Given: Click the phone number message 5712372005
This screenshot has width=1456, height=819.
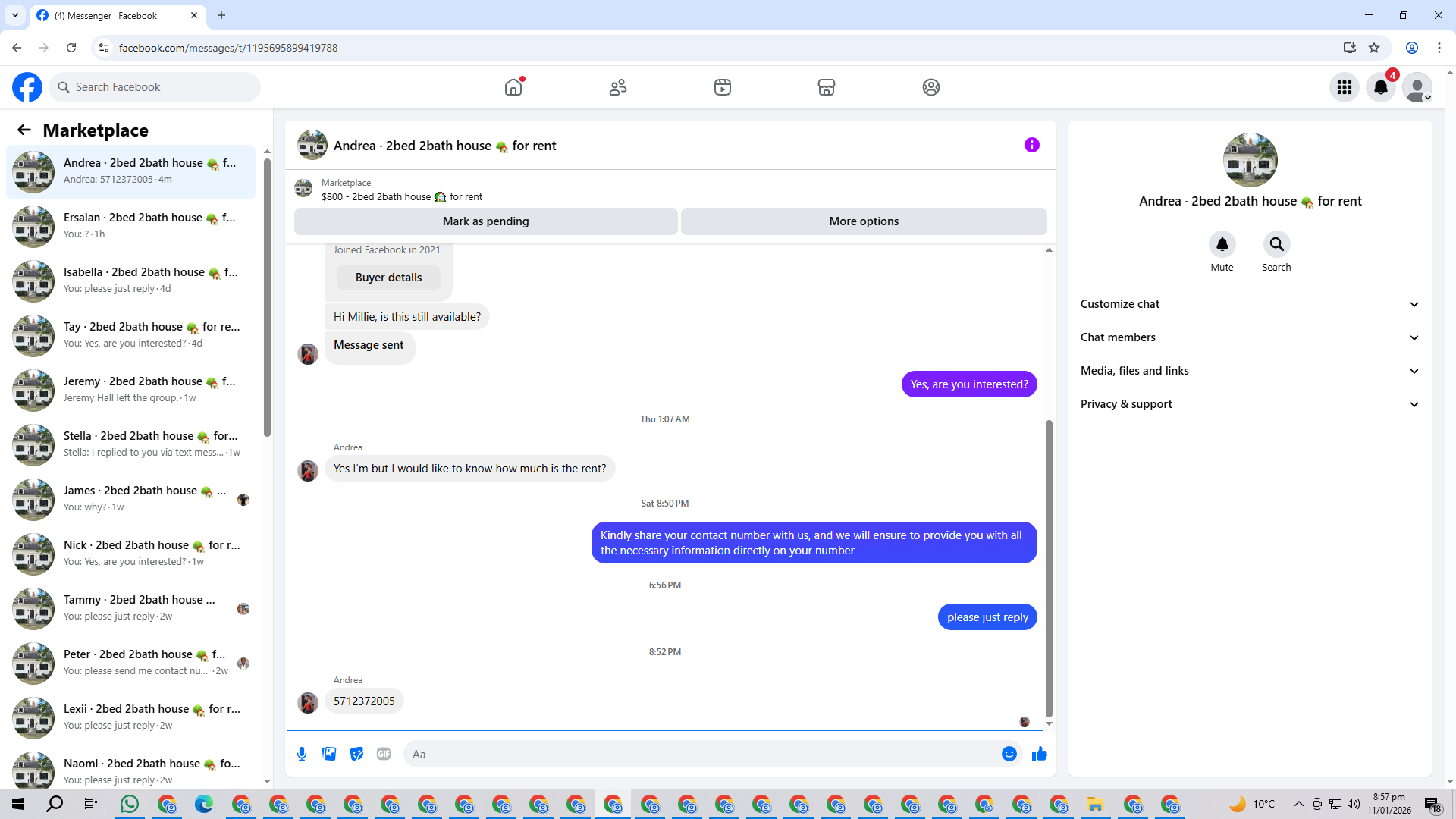Looking at the screenshot, I should click(x=364, y=701).
